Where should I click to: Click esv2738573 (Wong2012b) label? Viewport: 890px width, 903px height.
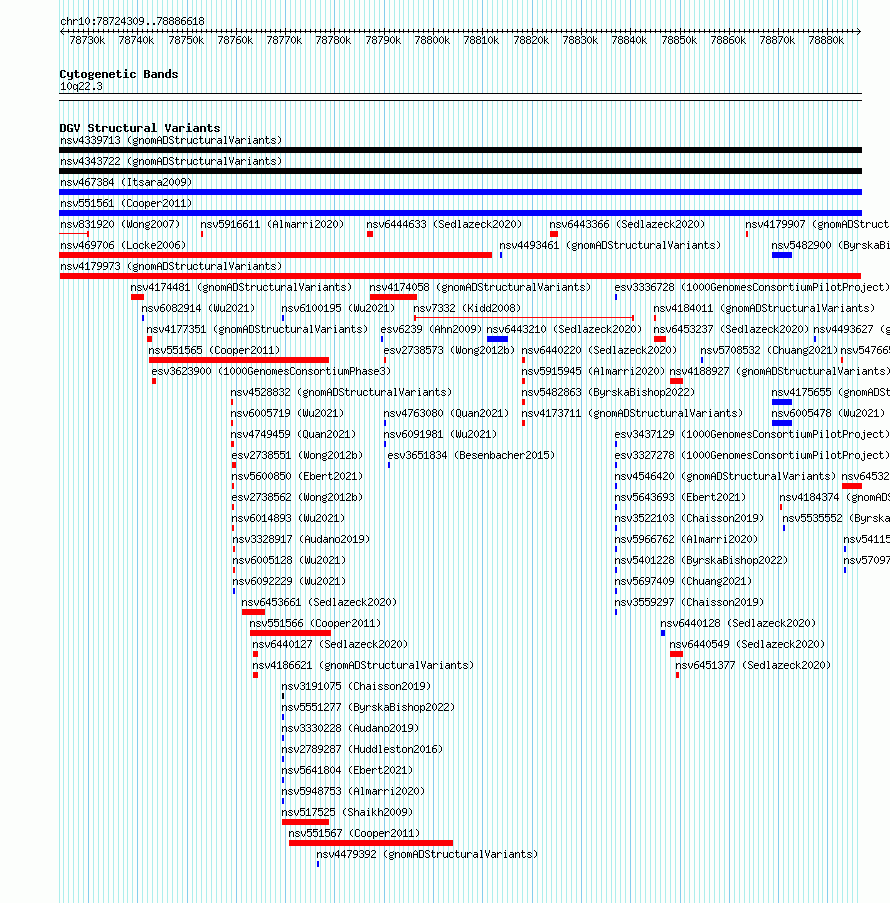click(449, 351)
